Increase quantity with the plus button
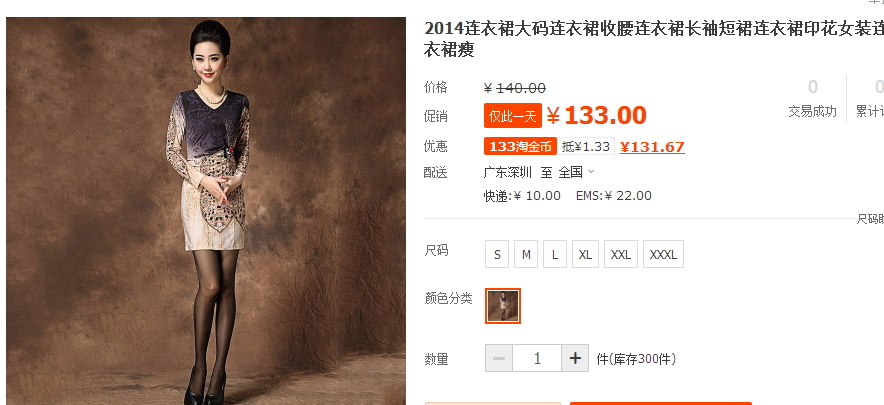 coord(575,358)
